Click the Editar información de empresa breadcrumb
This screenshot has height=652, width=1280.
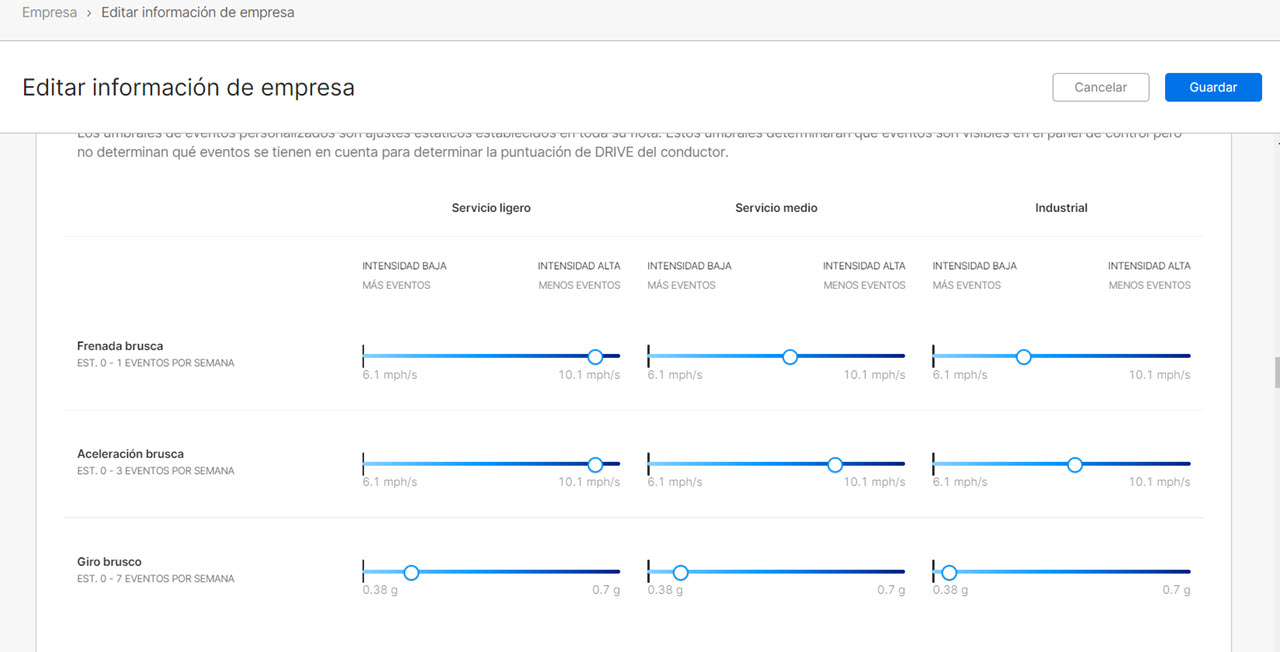(x=197, y=13)
